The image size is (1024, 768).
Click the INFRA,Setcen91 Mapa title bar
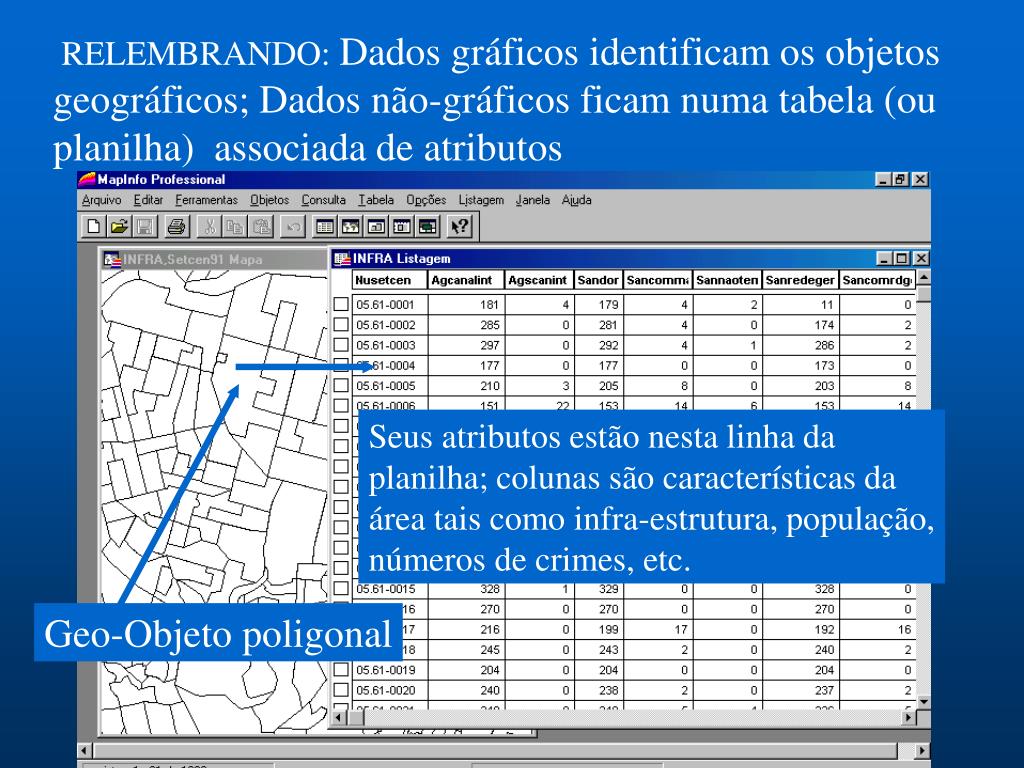215,260
